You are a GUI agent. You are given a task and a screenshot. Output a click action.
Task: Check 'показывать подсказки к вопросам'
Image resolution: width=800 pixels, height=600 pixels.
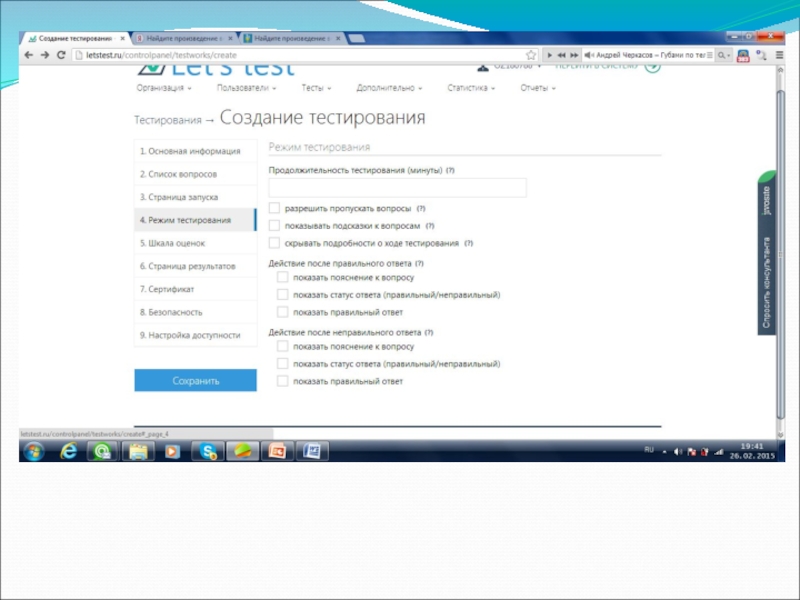click(274, 226)
